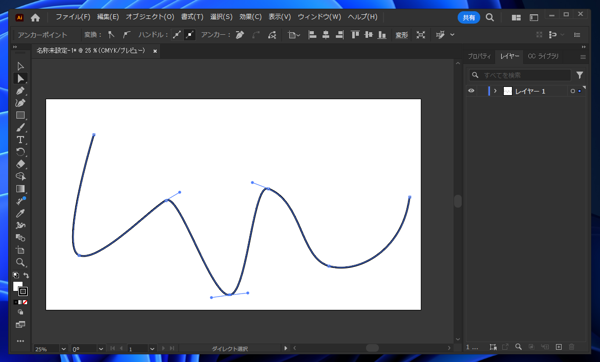This screenshot has height=362, width=600.
Task: Select the Pen tool in toolbar
Action: click(20, 91)
